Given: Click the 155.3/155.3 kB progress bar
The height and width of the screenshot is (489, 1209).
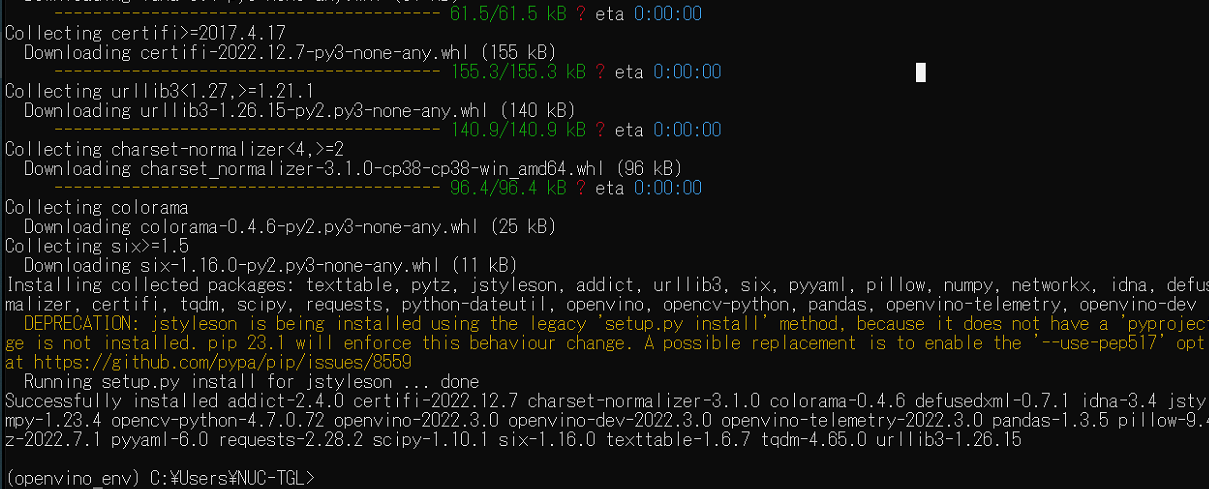Looking at the screenshot, I should [245, 72].
